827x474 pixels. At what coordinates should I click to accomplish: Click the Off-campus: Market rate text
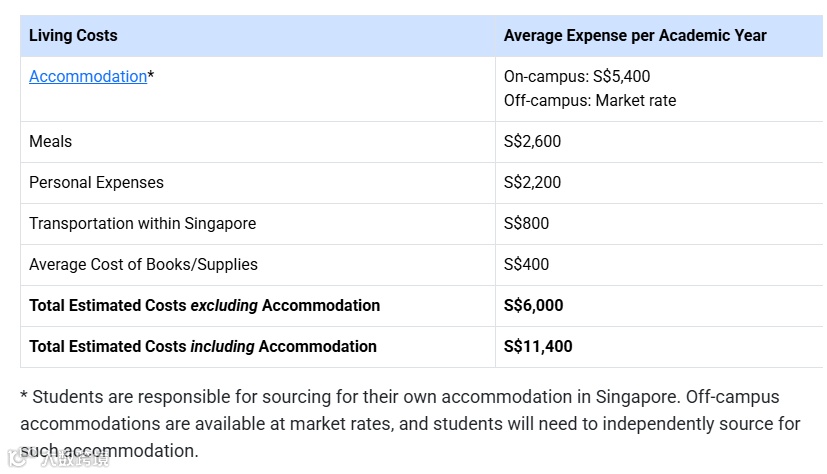click(x=589, y=100)
